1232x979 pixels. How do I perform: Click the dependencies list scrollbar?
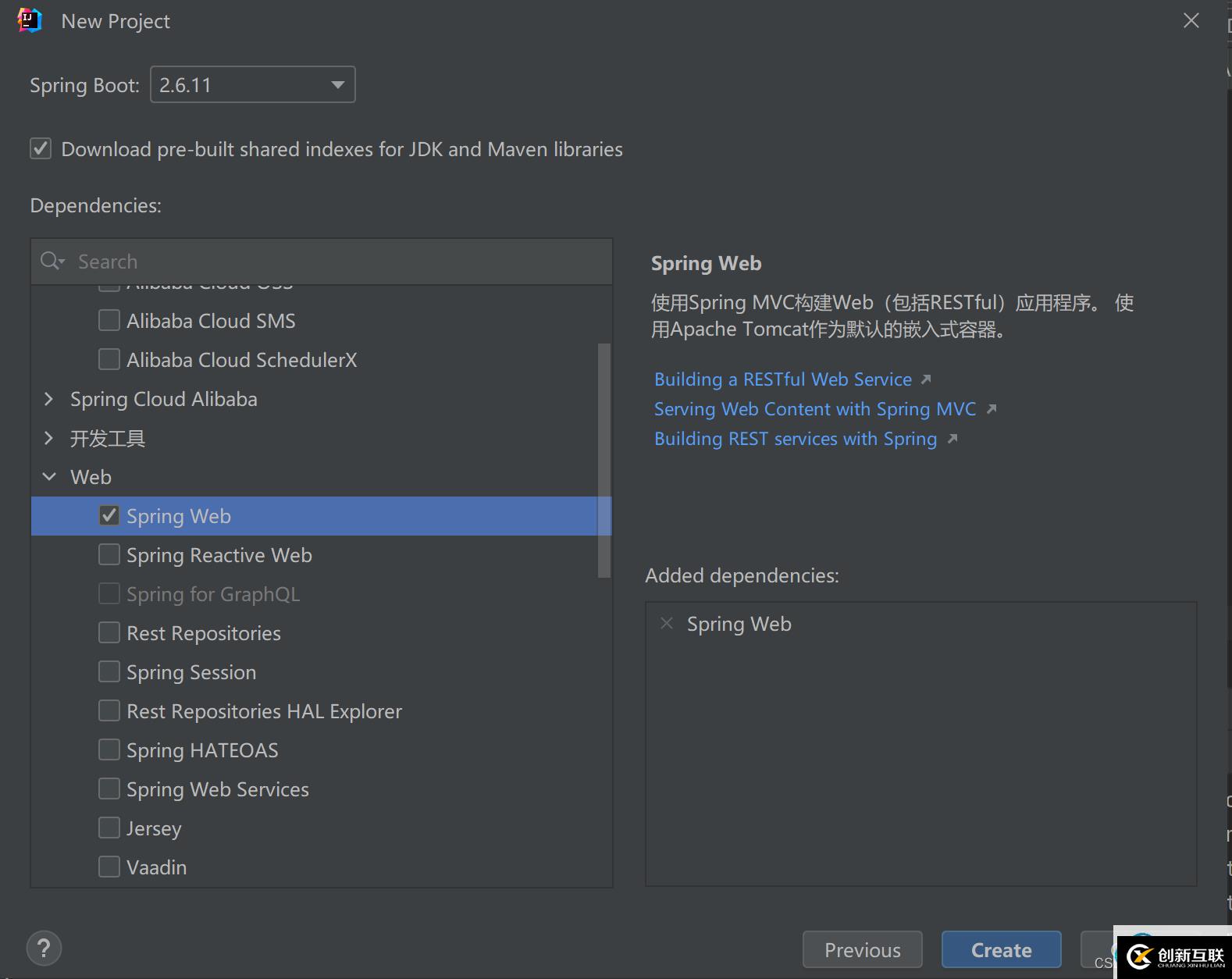click(604, 461)
